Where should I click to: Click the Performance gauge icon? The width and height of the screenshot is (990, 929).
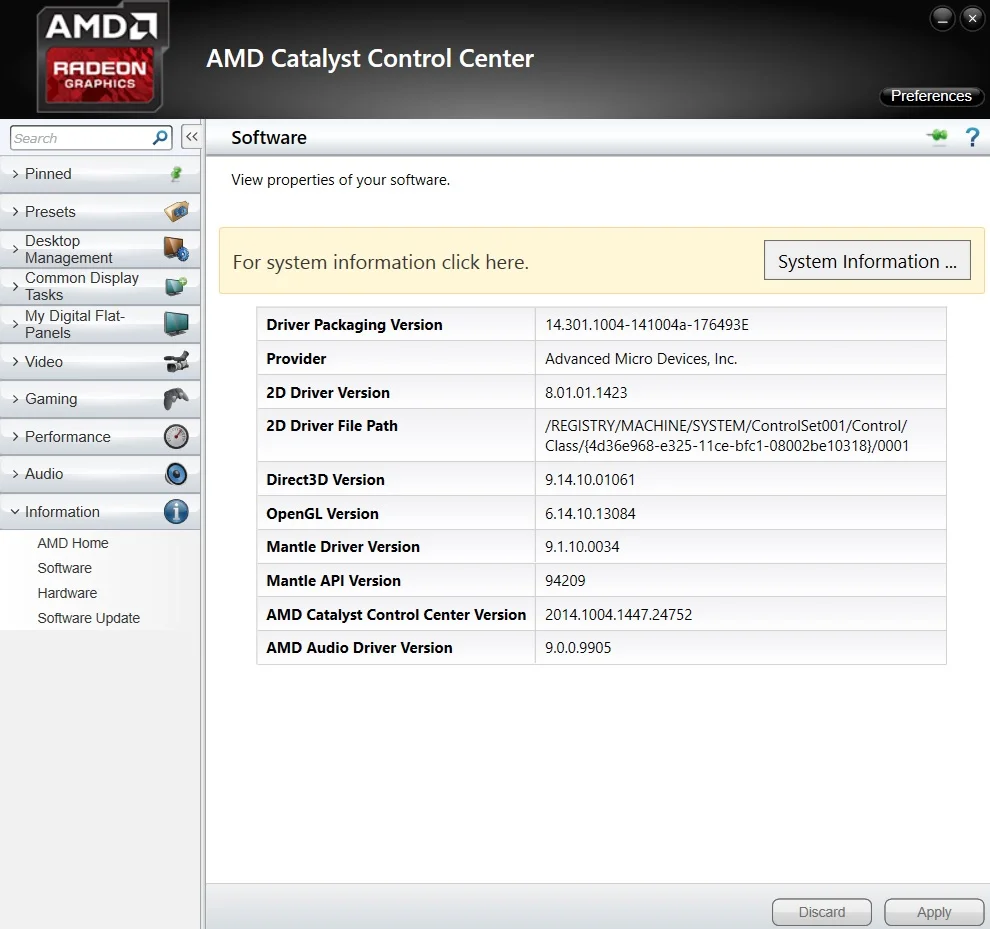coord(176,436)
